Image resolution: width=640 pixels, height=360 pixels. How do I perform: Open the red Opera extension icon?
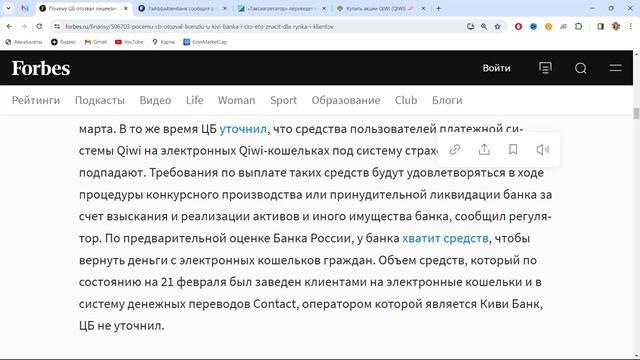click(518, 27)
